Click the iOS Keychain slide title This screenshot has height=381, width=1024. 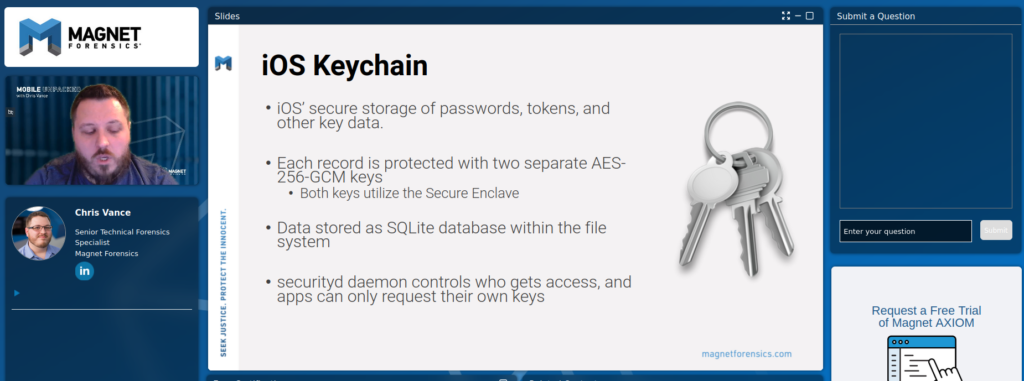(344, 65)
